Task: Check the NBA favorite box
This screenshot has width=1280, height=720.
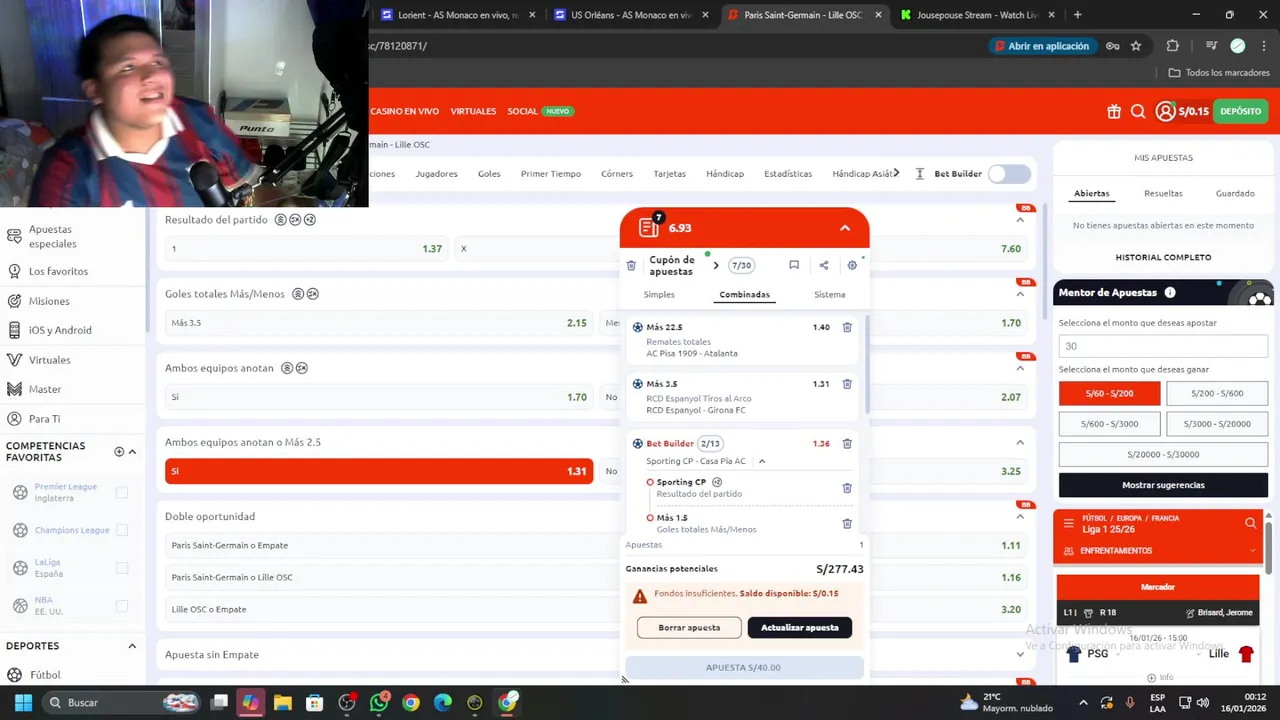Action: [122, 606]
